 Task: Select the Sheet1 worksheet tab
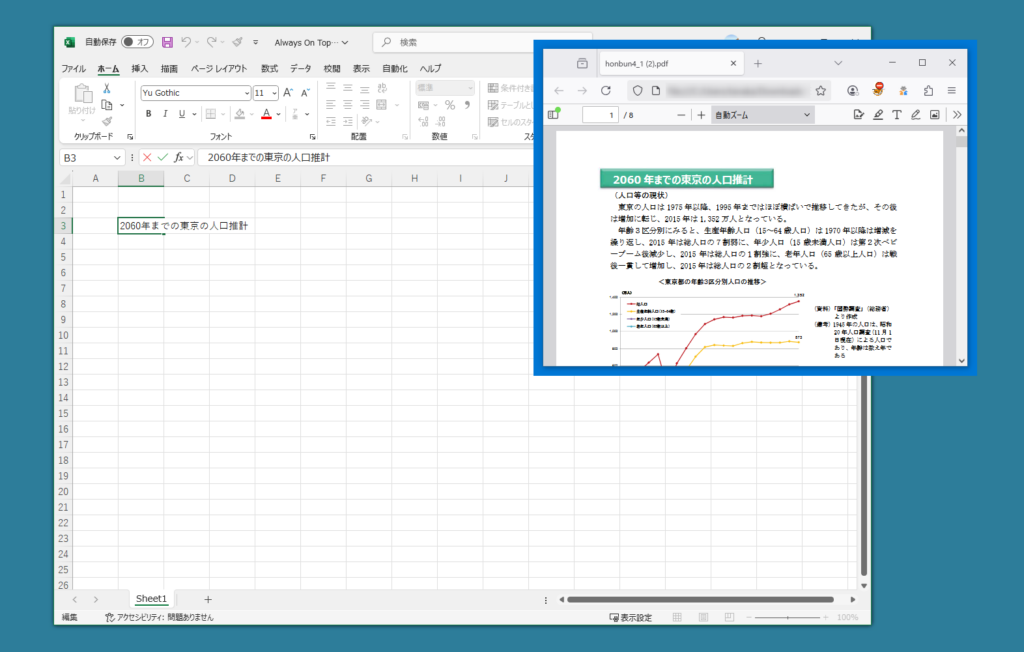(151, 598)
